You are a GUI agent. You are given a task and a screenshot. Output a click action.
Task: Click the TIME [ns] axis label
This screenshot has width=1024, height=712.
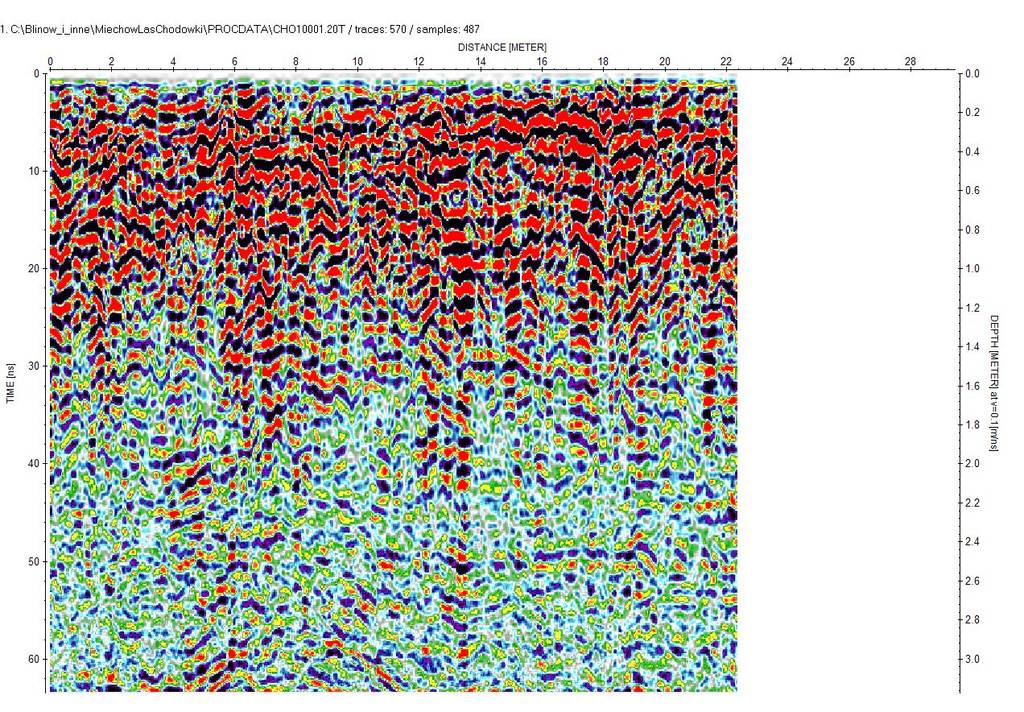point(11,382)
